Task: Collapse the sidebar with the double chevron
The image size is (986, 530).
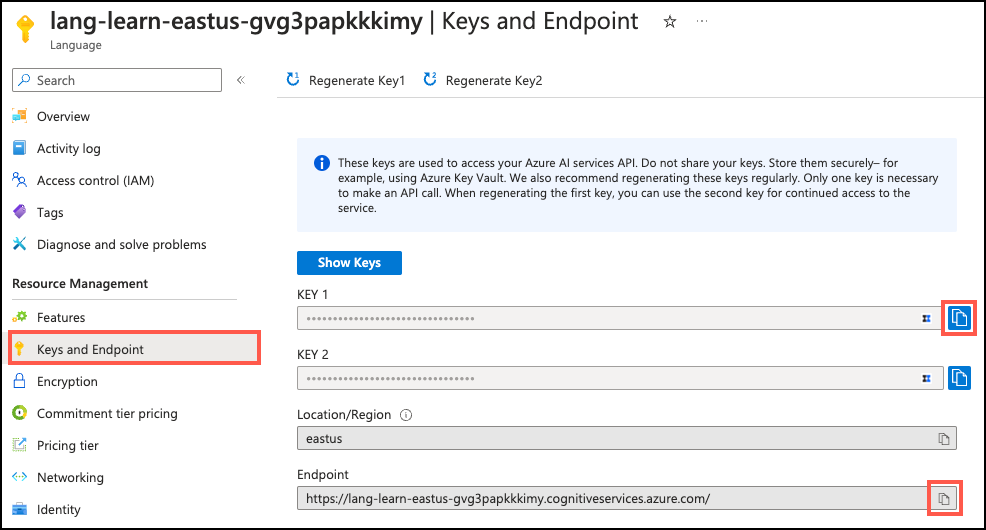Action: click(x=241, y=80)
